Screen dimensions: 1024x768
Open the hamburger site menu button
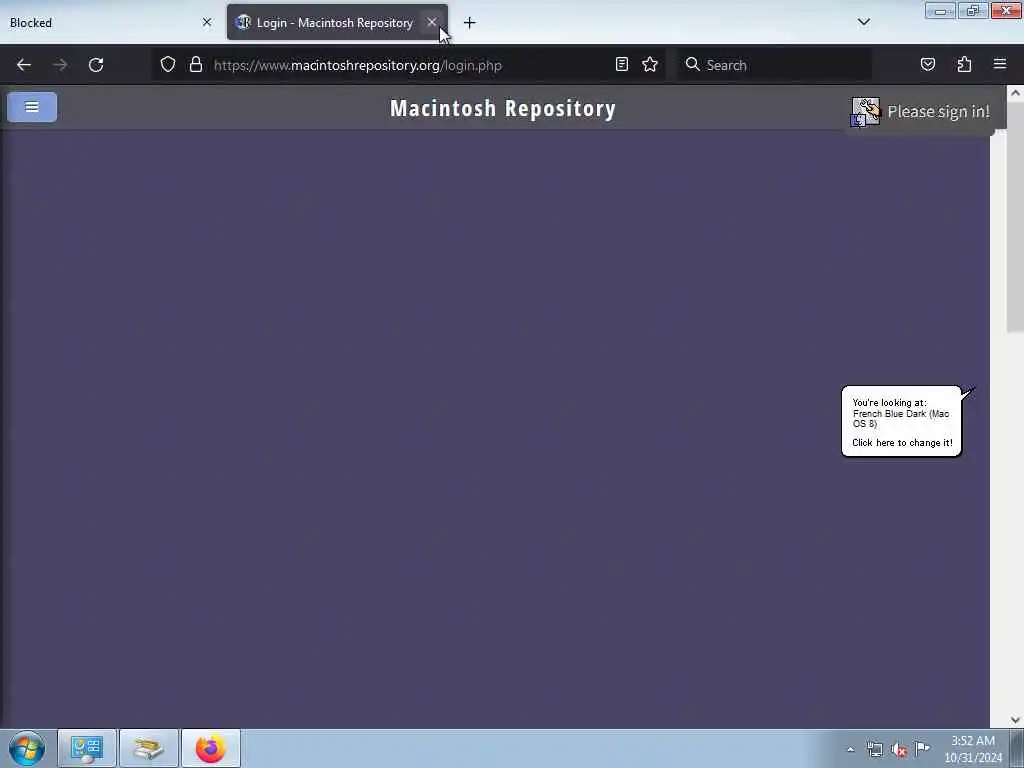32,107
